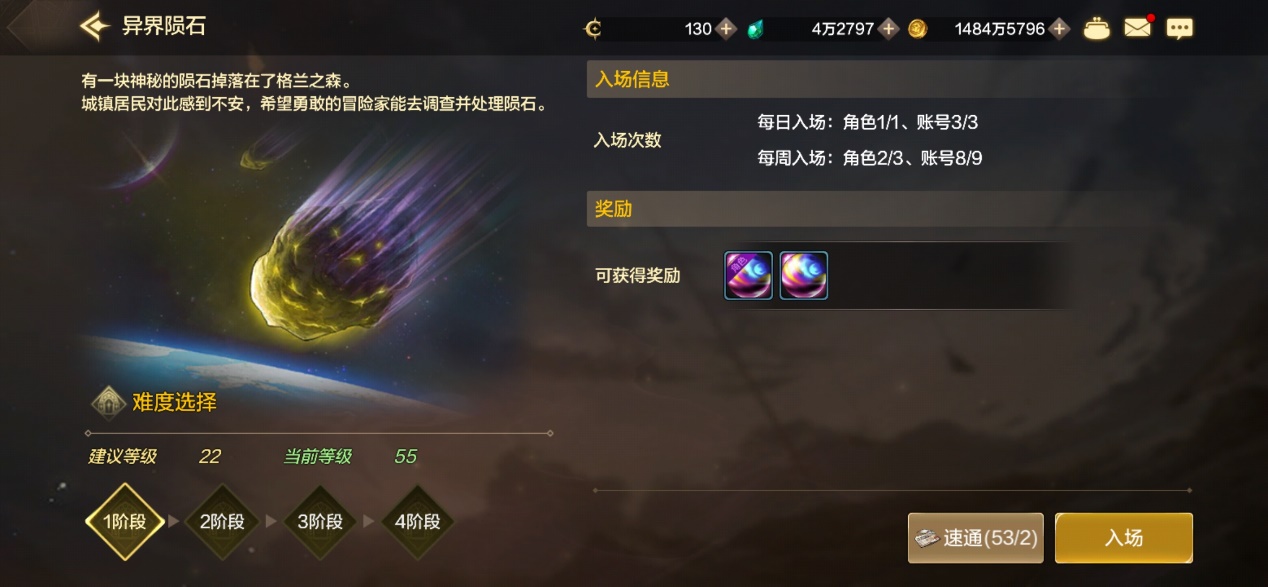Tap the green gem currency icon

tap(756, 29)
